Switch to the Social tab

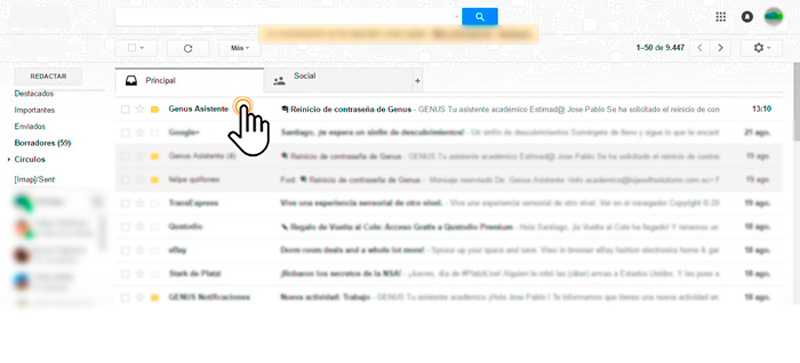(338, 81)
